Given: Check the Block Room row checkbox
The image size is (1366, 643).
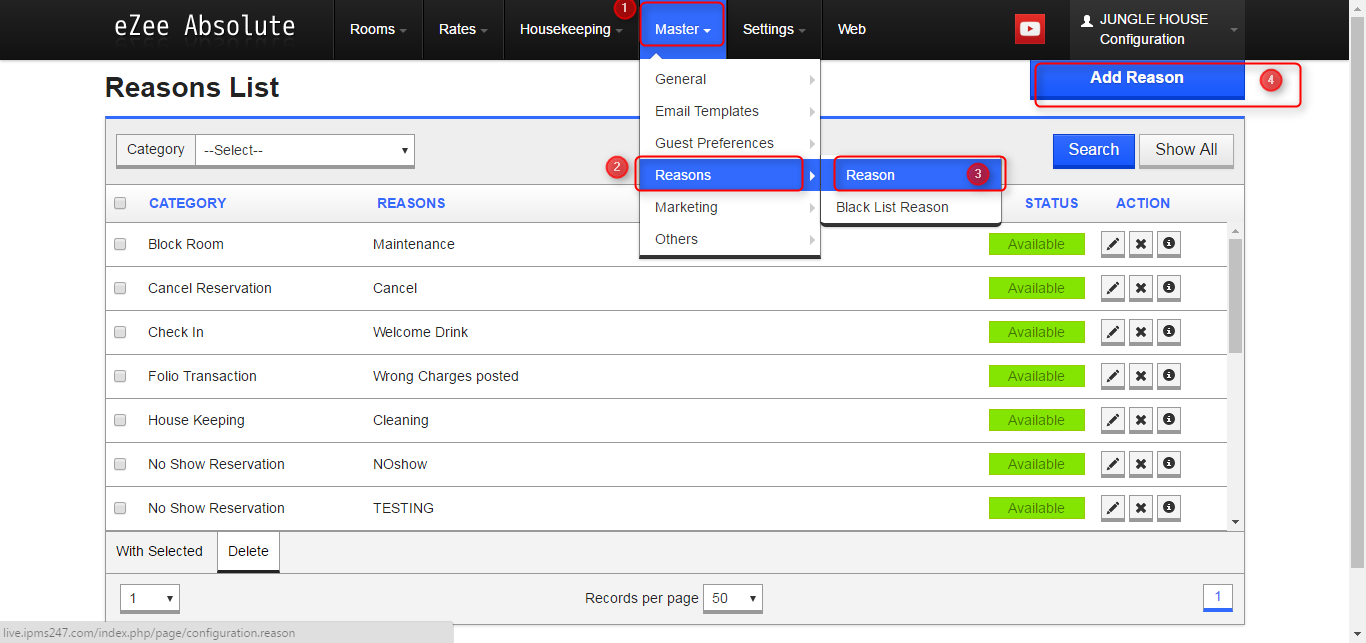Looking at the screenshot, I should coord(120,243).
